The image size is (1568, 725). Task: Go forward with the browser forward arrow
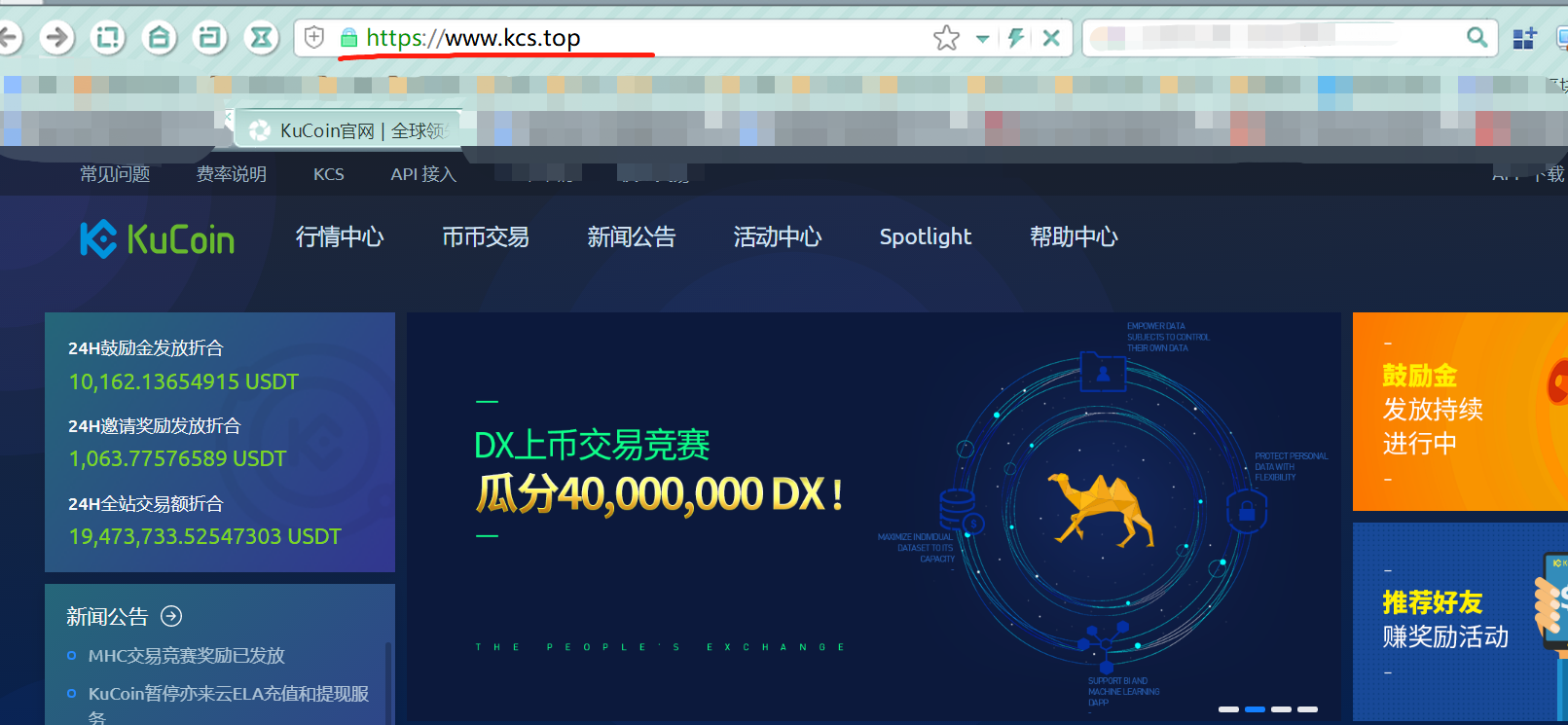tap(57, 38)
